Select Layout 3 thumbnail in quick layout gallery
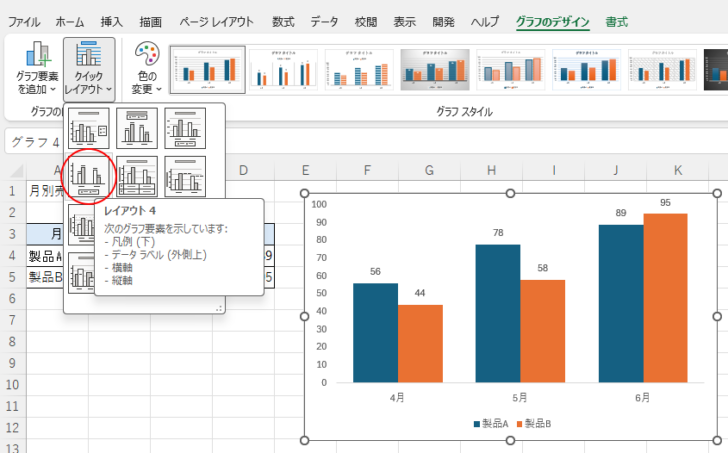 coord(185,128)
